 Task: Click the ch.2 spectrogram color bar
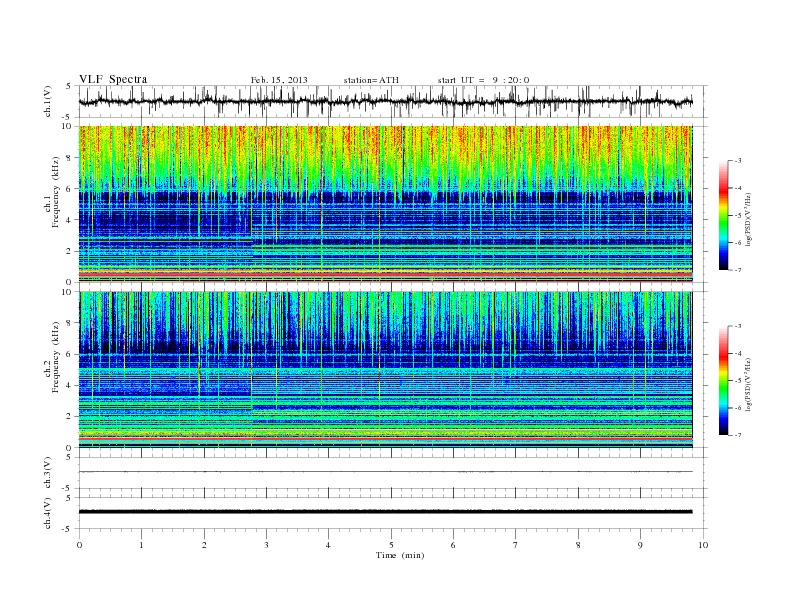(724, 380)
